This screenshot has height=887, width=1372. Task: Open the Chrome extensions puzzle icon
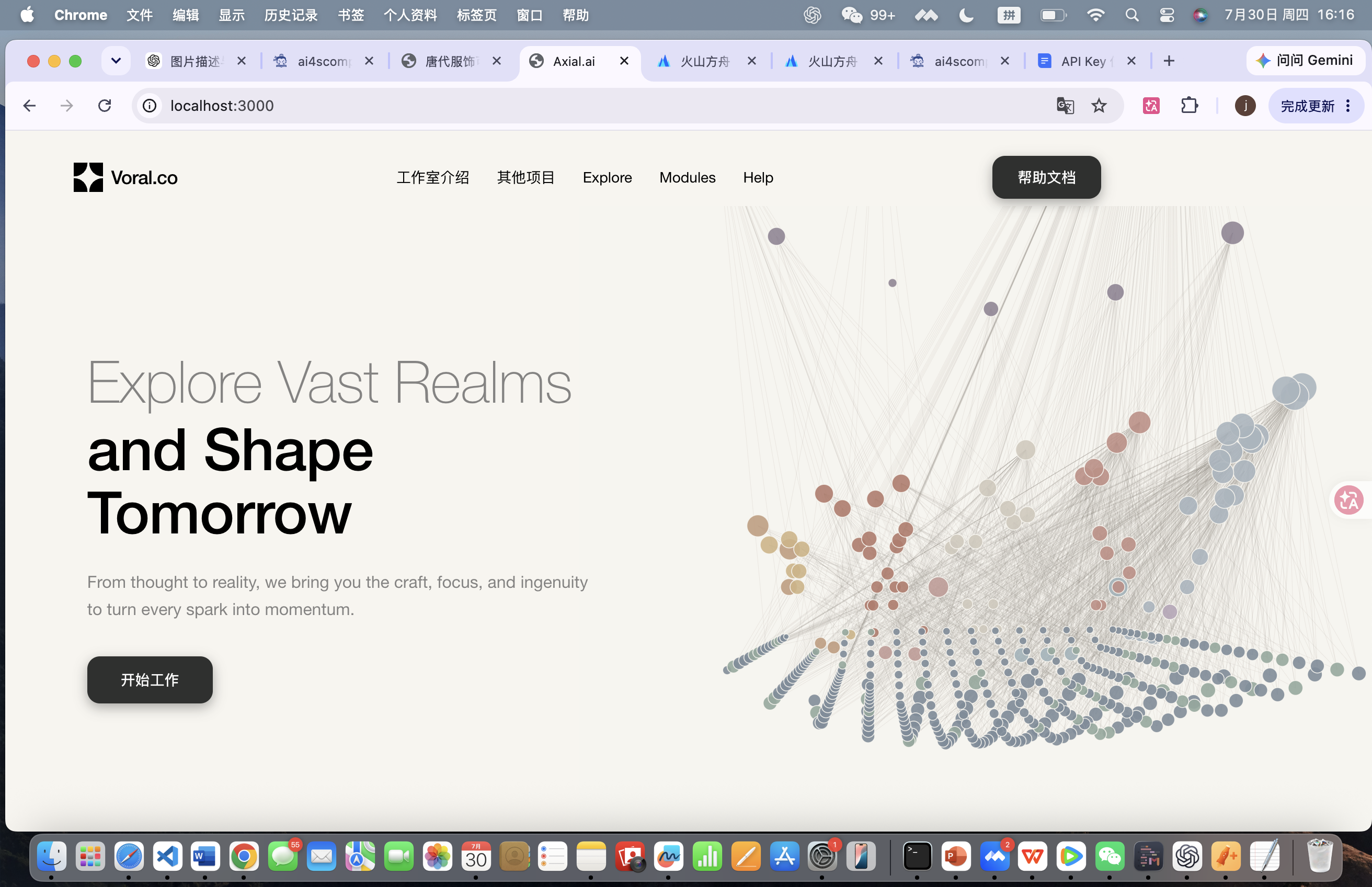[x=1189, y=106]
